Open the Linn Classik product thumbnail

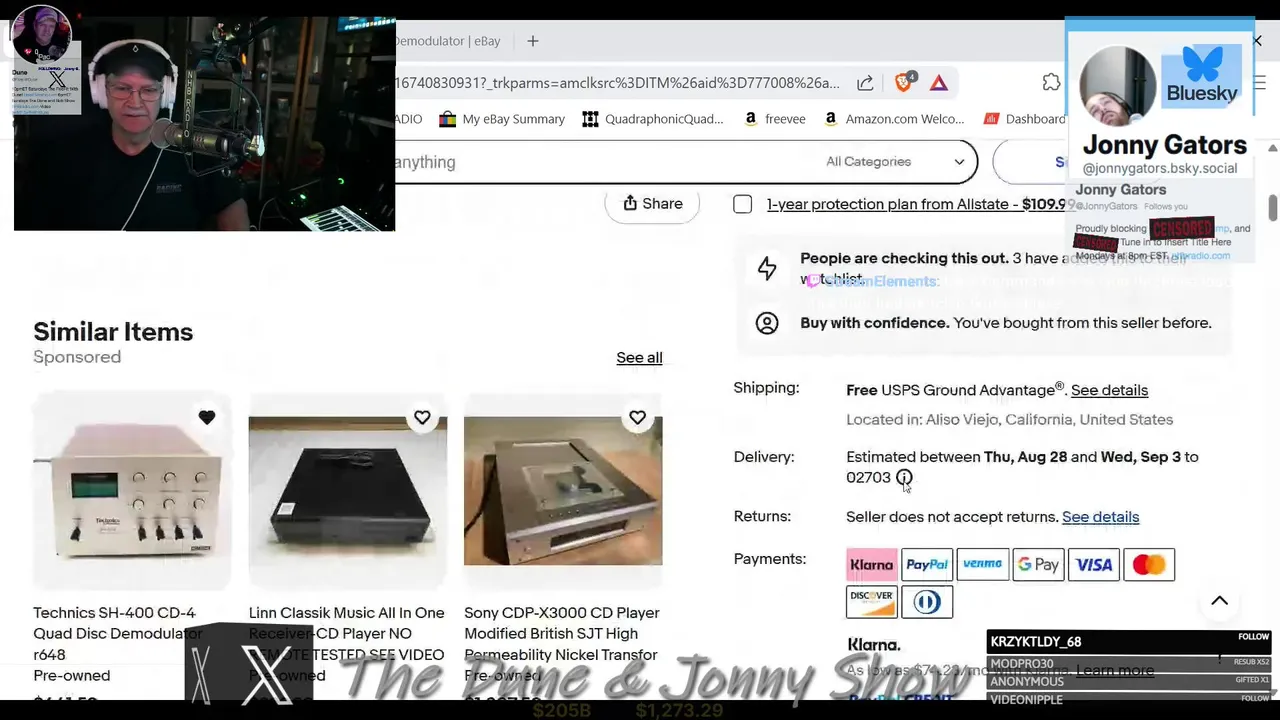(x=347, y=490)
